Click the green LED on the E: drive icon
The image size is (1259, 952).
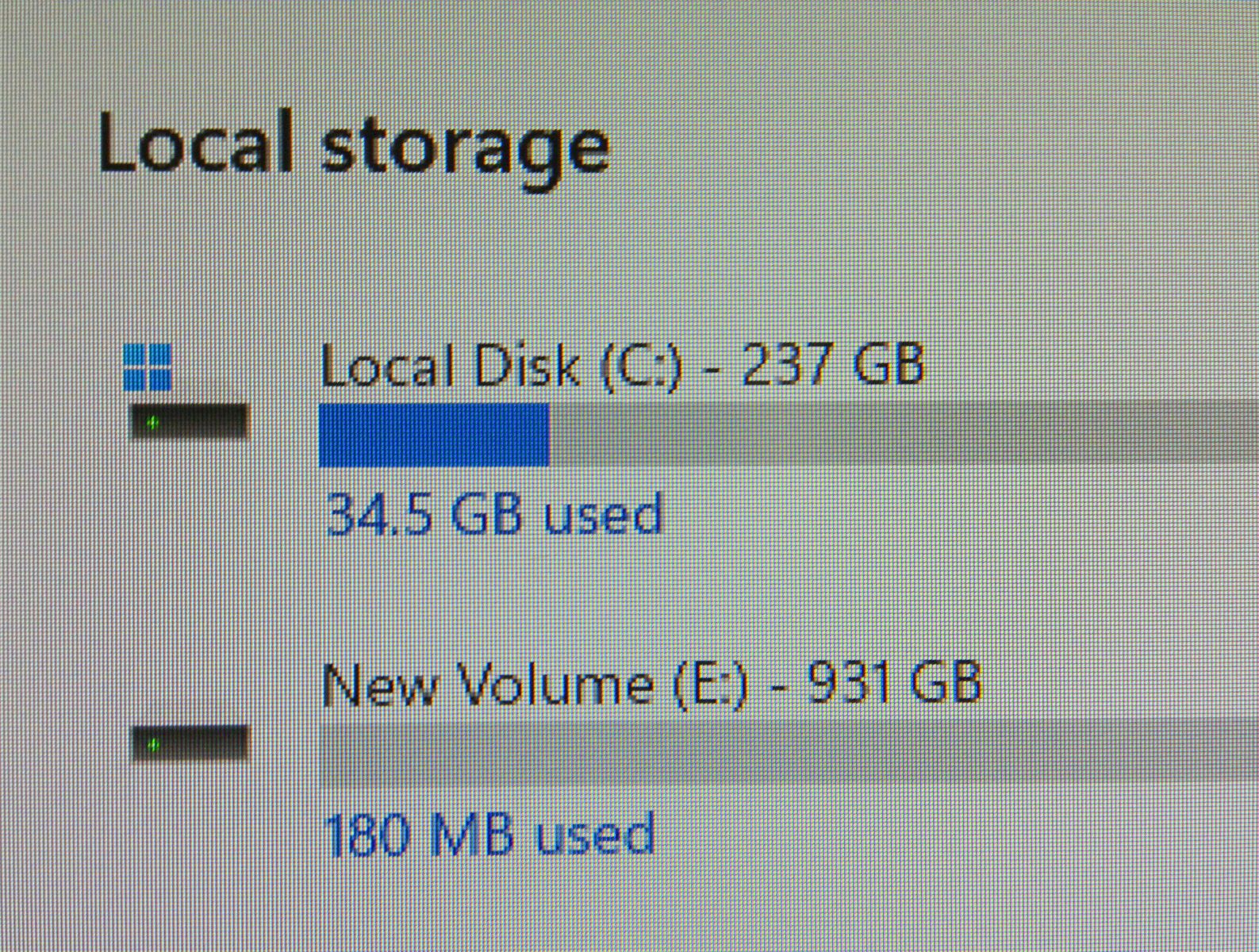[x=154, y=745]
